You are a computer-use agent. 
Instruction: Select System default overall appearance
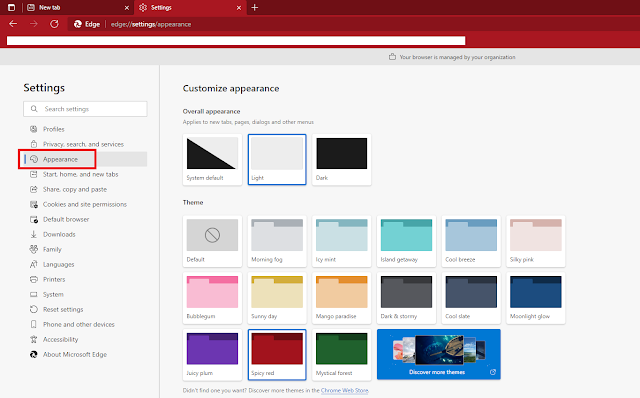[212, 160]
